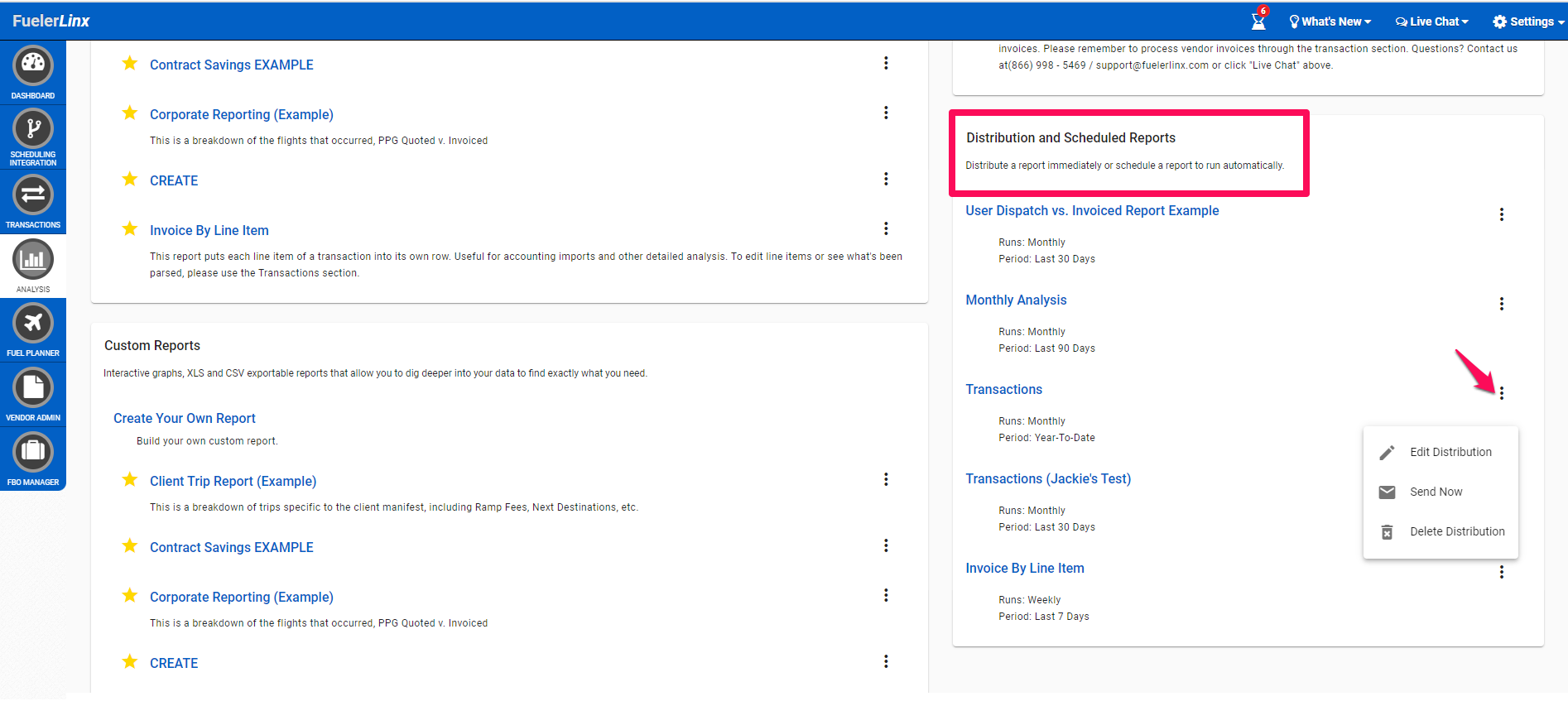Viewport: 1568px width, 706px height.
Task: Open the Transactions (Jackie's Test) distribution
Action: 1048,479
